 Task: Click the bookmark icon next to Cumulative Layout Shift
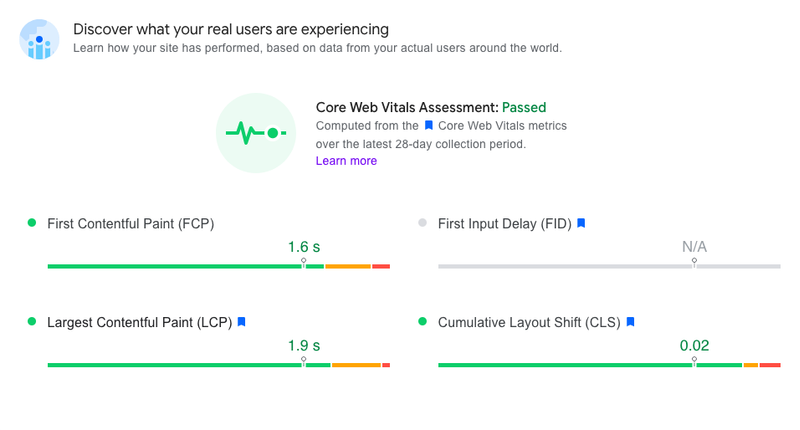[631, 322]
